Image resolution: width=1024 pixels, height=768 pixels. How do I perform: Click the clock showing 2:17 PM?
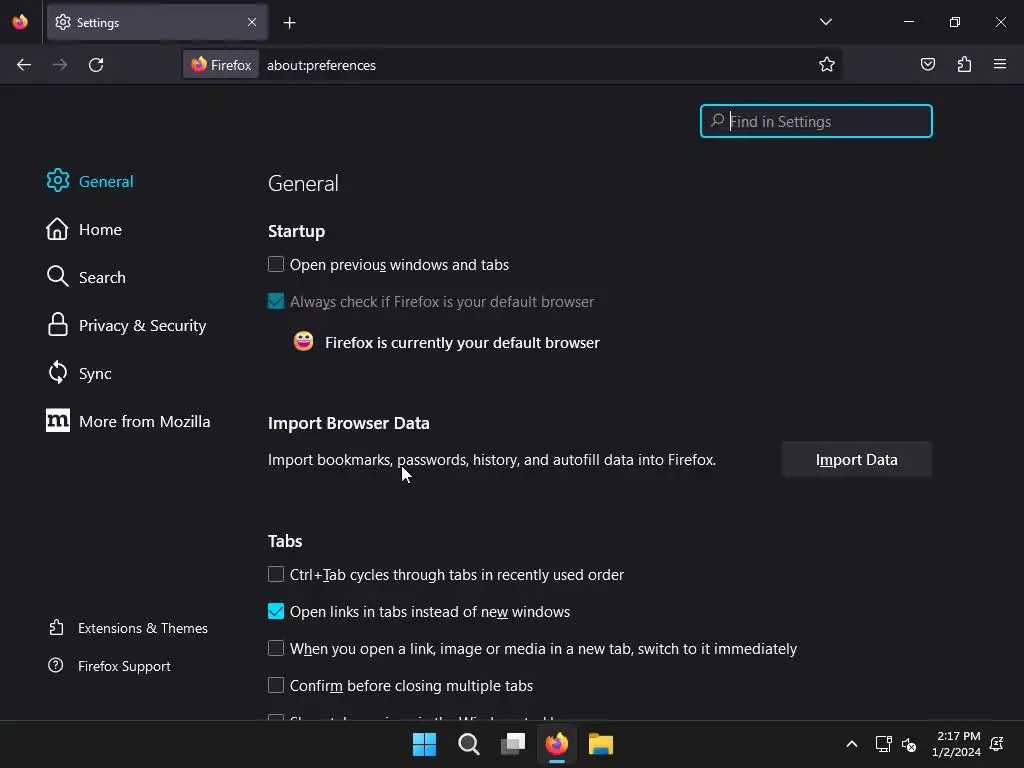tap(958, 736)
